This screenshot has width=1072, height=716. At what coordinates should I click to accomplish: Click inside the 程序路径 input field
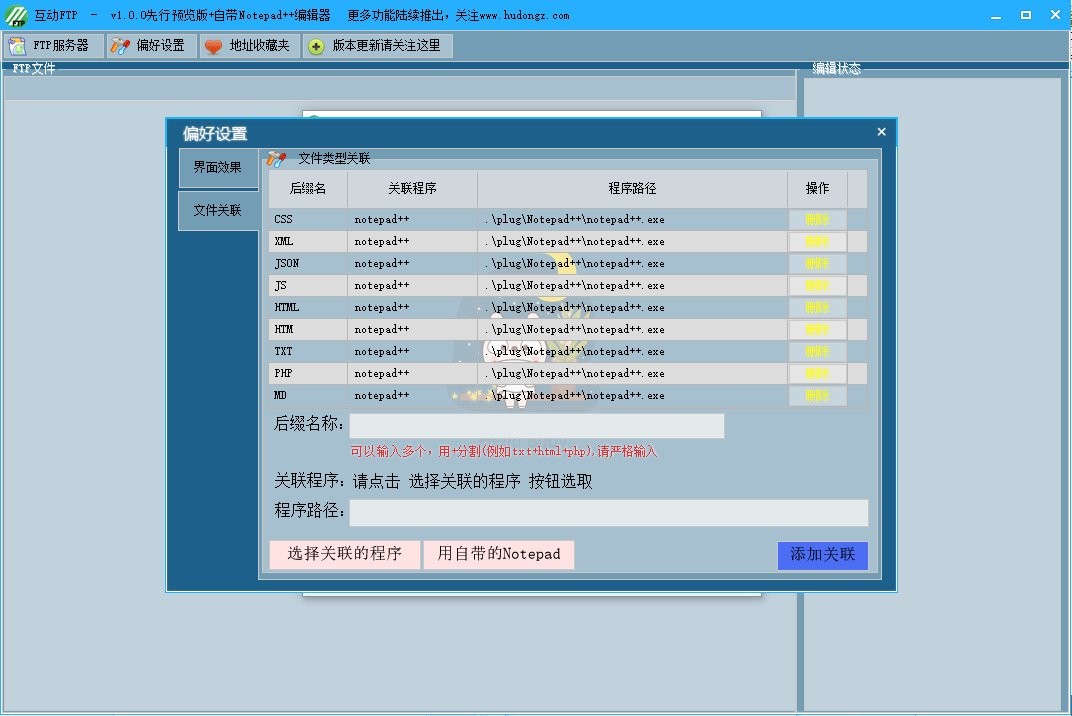[x=610, y=513]
